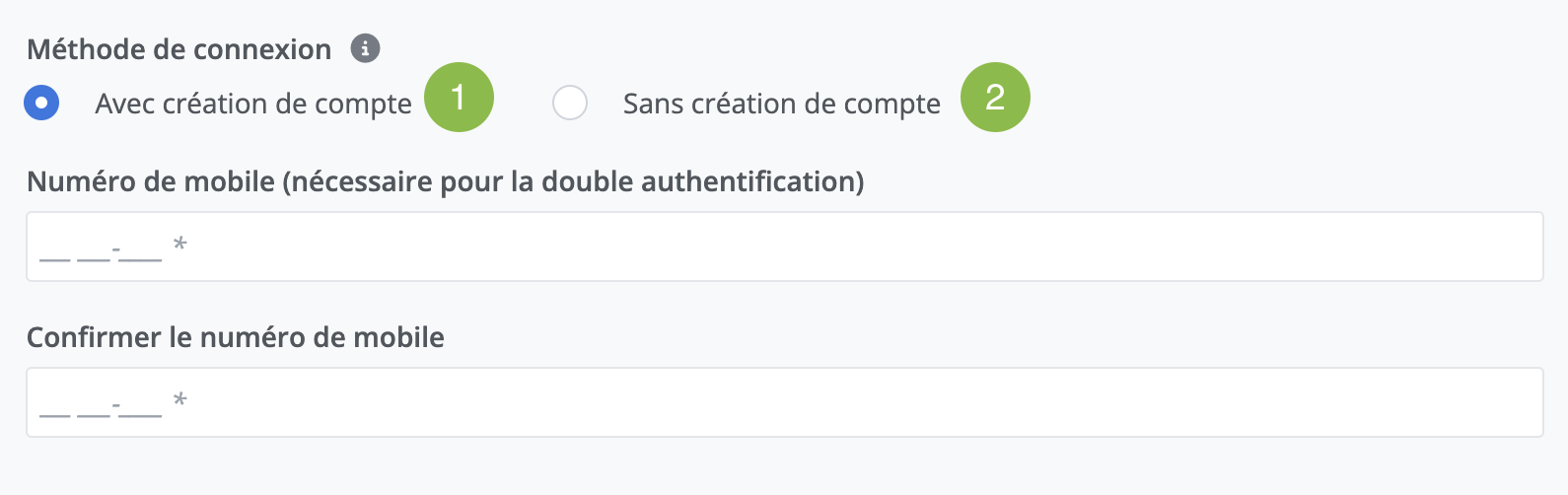1568x495 pixels.
Task: Select the 'Avec création de compte' radio button
Action: [x=41, y=103]
